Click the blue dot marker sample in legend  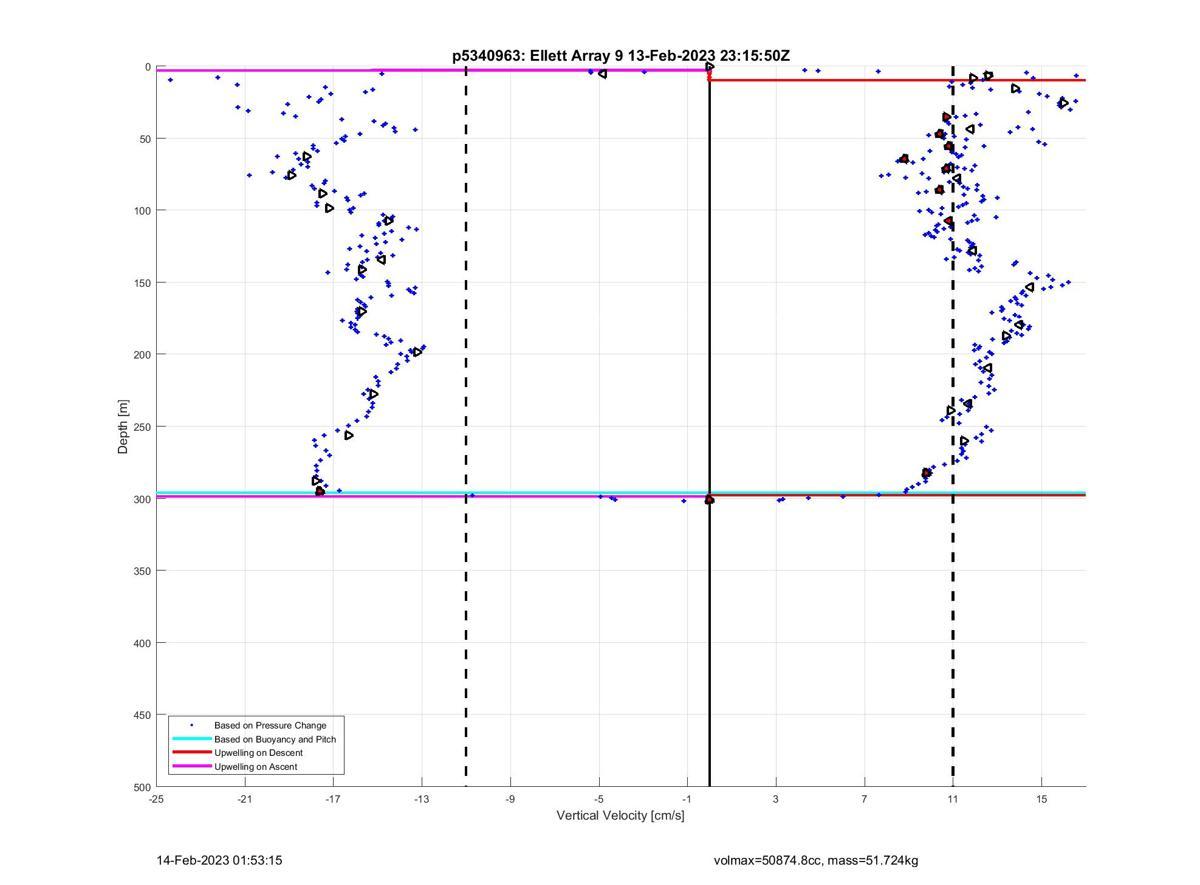(191, 725)
